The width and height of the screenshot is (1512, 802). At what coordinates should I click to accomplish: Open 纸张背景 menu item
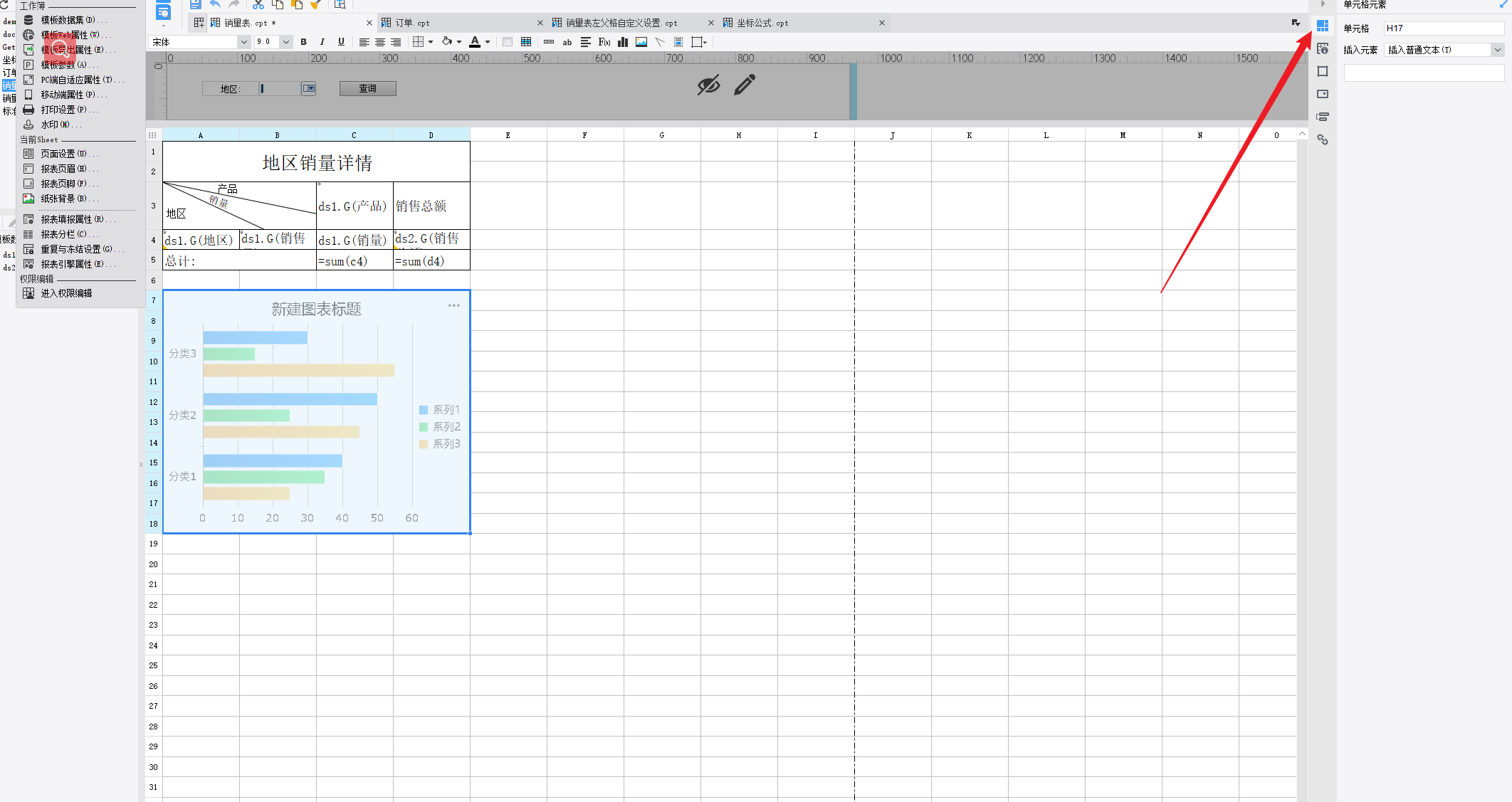click(x=61, y=199)
